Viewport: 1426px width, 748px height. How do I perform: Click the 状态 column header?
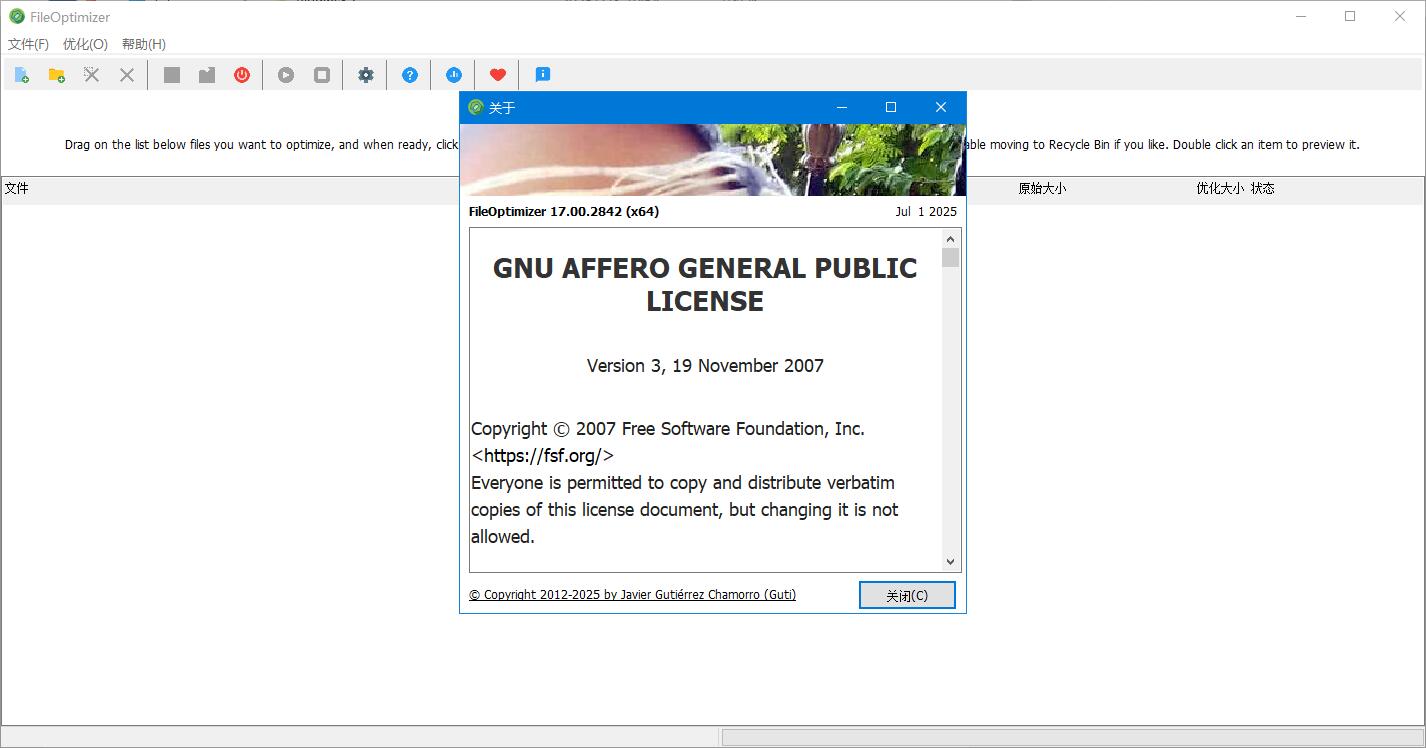point(1263,188)
